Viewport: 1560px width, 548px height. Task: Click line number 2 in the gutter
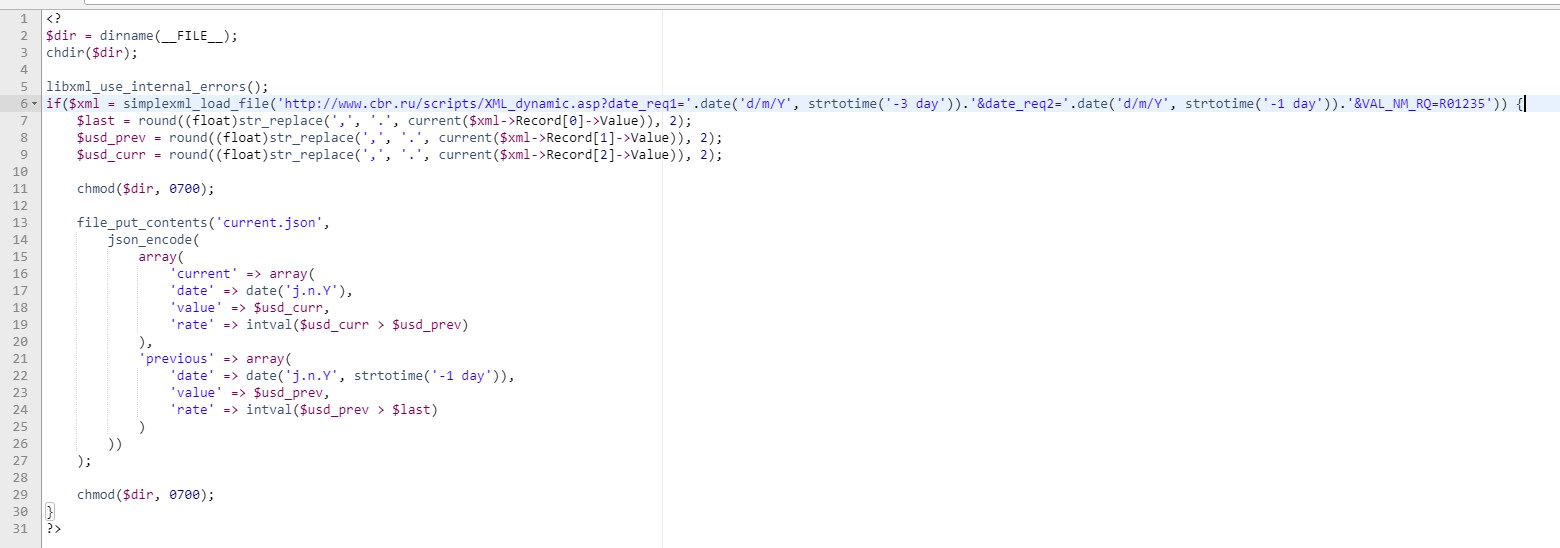[x=22, y=35]
